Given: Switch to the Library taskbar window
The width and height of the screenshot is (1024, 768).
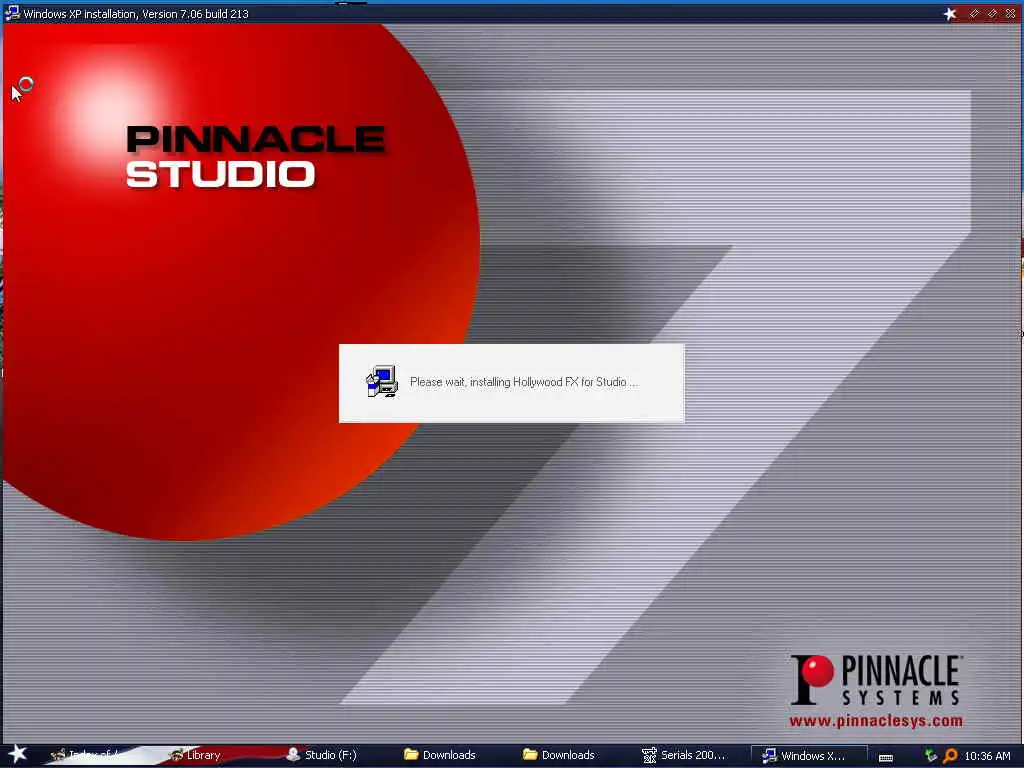Looking at the screenshot, I should point(196,755).
